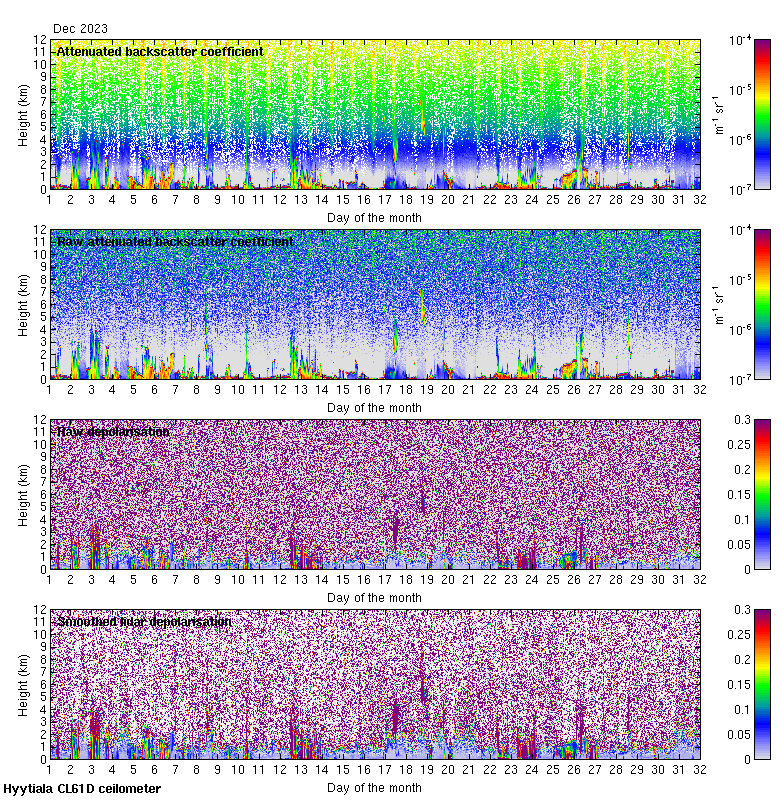Click Height (km) label of Raw depolarisation panel
This screenshot has width=780, height=800.
pos(24,494)
